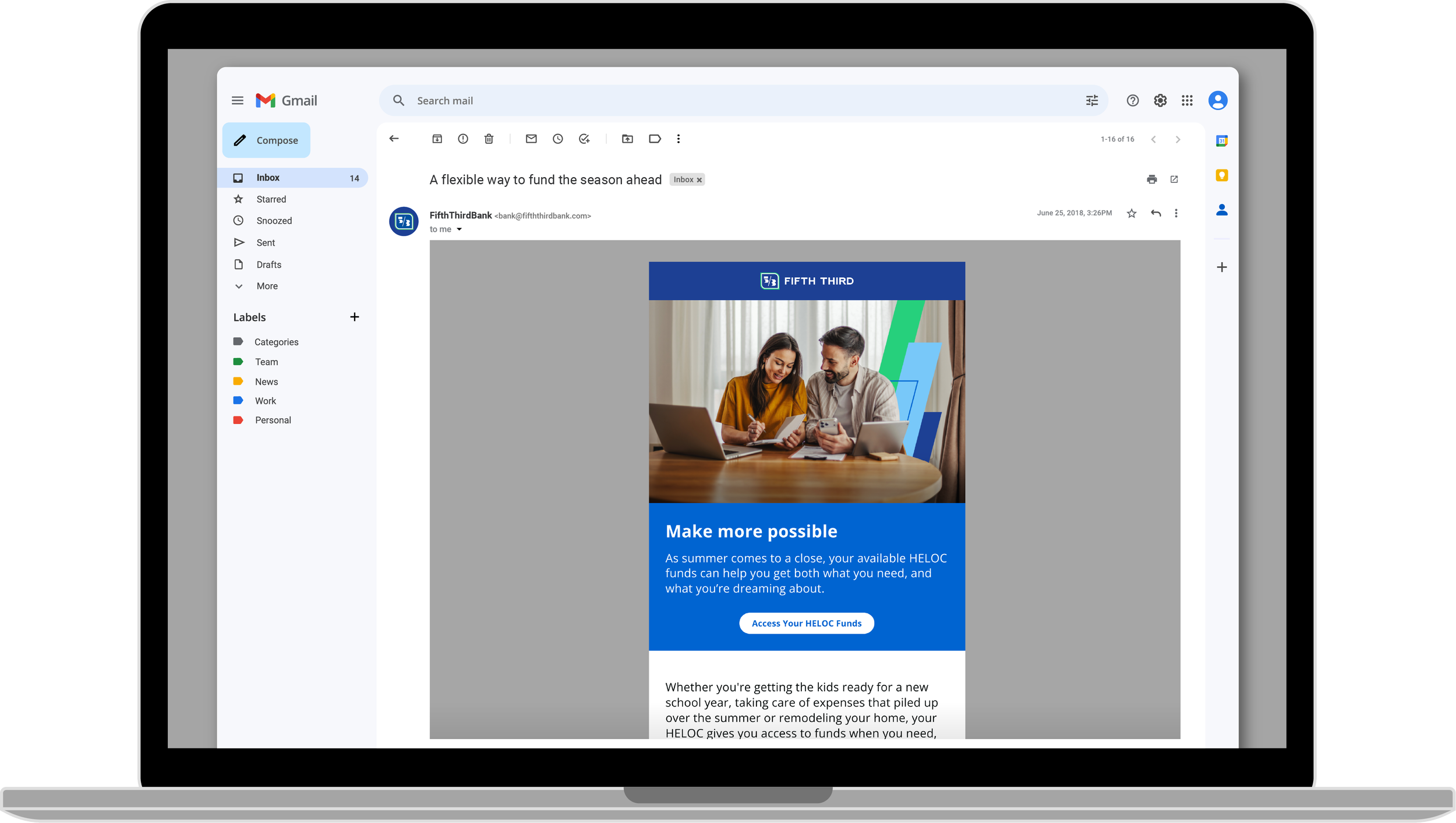Remove the Inbox label tag
This screenshot has height=823, width=1456.
699,180
